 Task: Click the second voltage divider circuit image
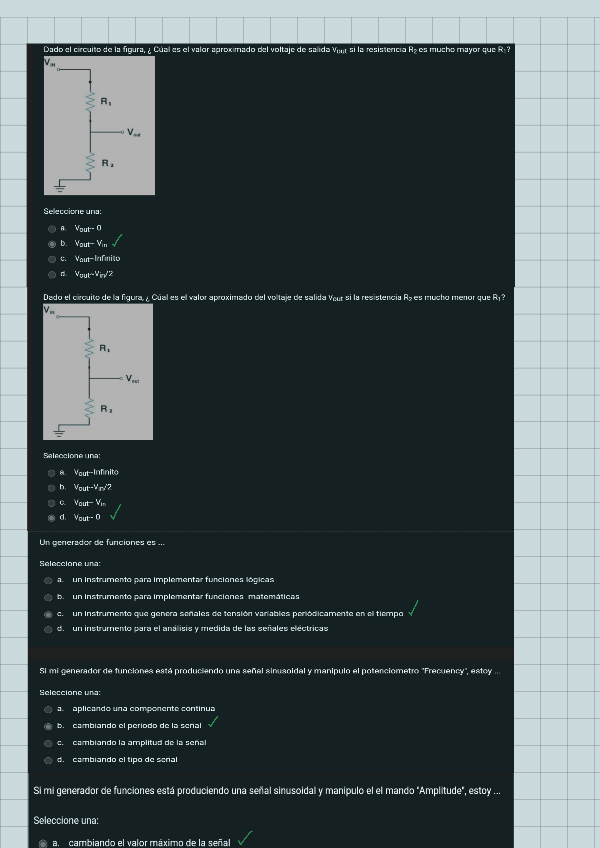(98, 371)
